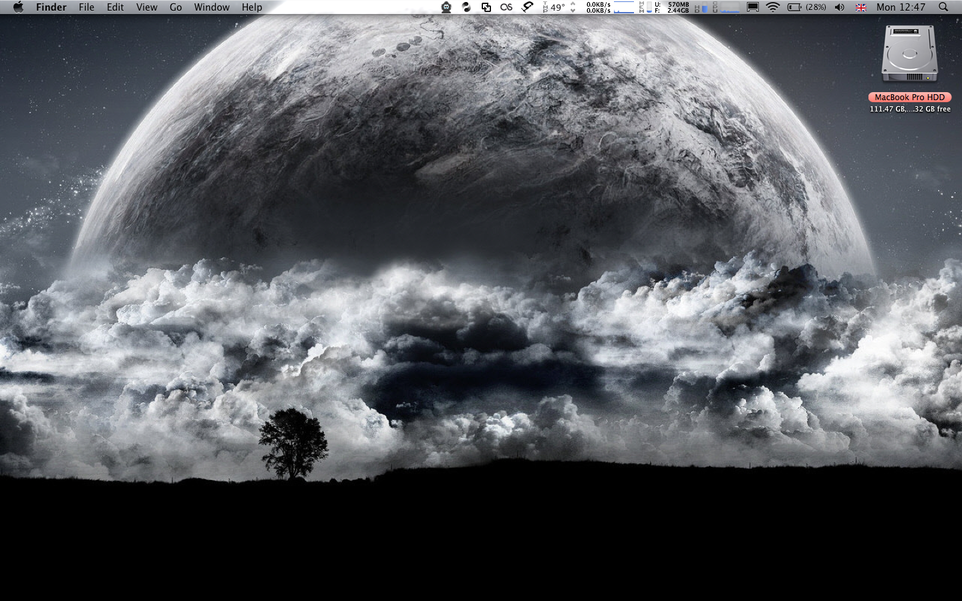The image size is (962, 601).
Task: Click the memory usage 570MB monitor
Action: [x=664, y=7]
